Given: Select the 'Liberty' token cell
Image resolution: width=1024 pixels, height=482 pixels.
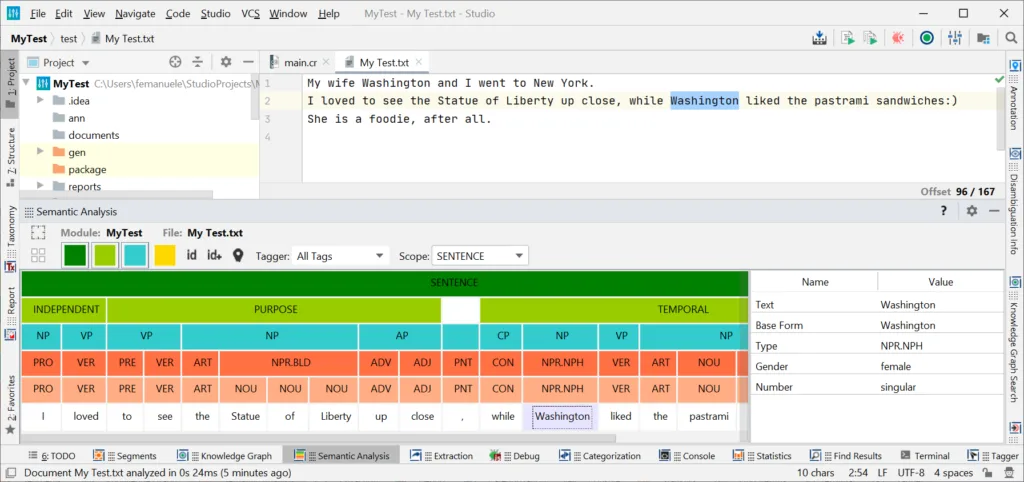Looking at the screenshot, I should (x=336, y=416).
